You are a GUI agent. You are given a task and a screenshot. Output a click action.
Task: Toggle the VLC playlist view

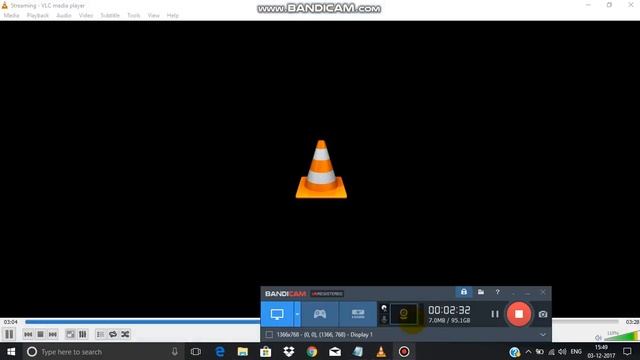pyautogui.click(x=100, y=334)
